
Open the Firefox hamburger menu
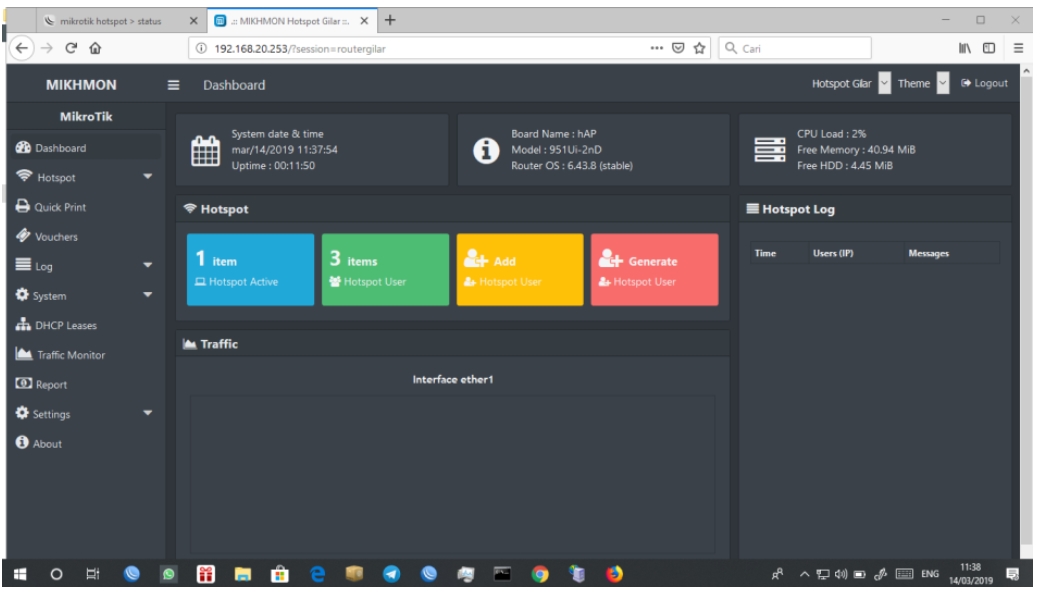(x=1018, y=48)
